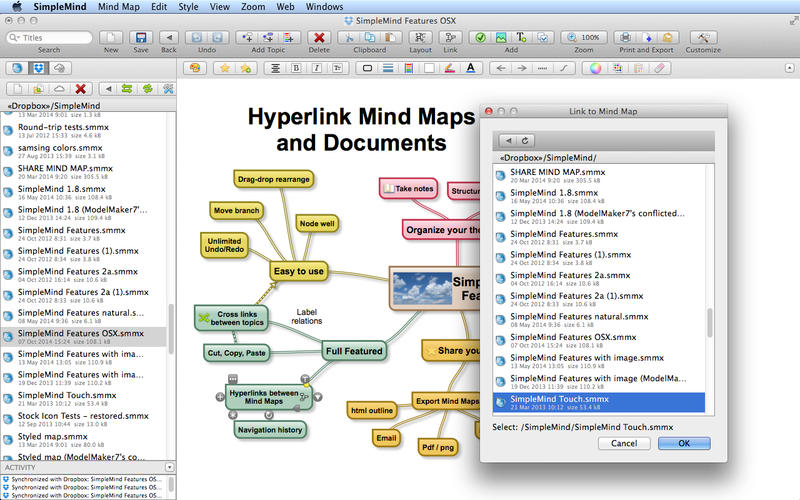800x500 pixels.
Task: Select the Dropbox storage tab in sidebar
Action: [x=38, y=68]
